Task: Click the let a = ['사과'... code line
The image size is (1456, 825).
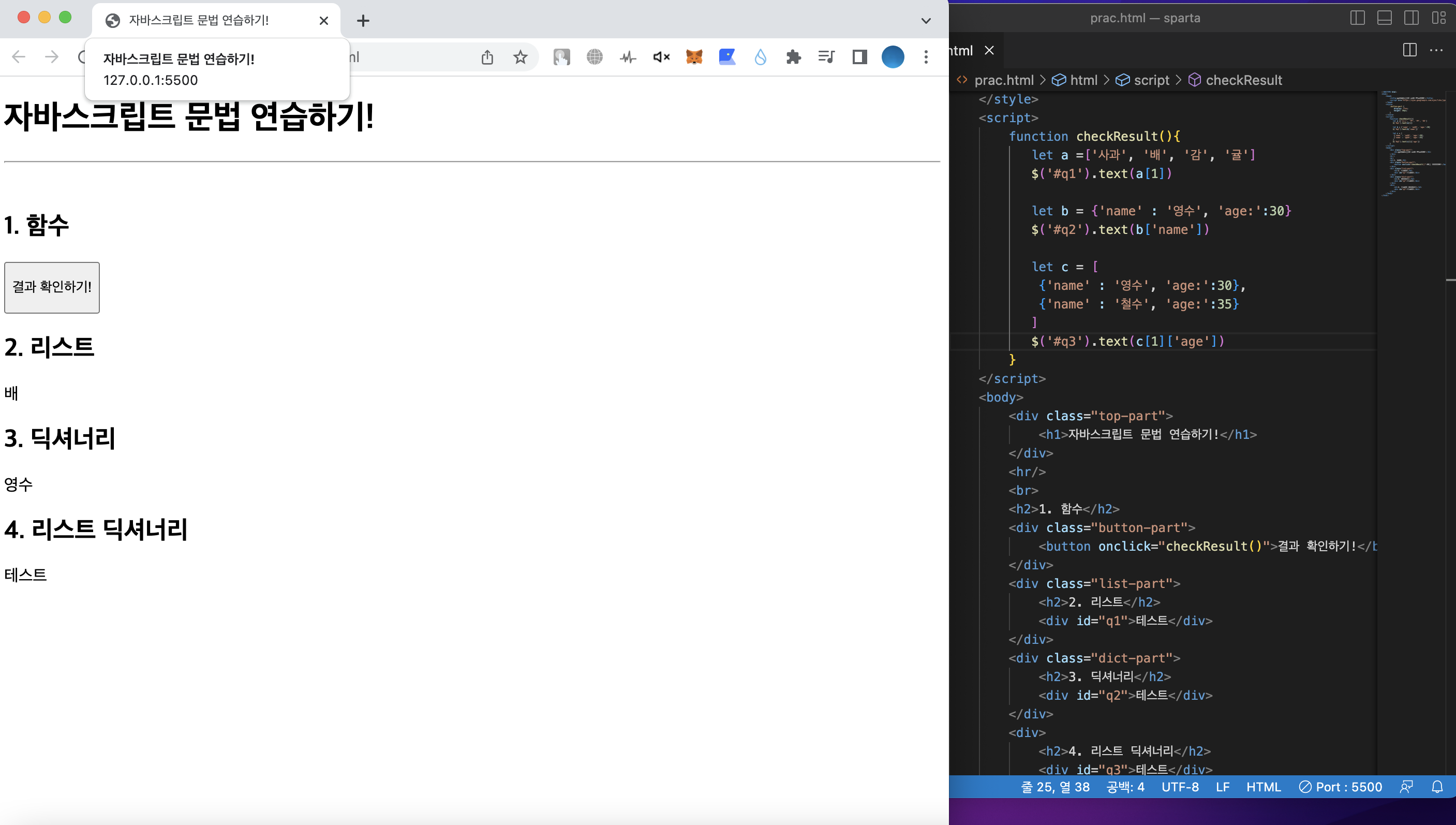Action: tap(1143, 155)
